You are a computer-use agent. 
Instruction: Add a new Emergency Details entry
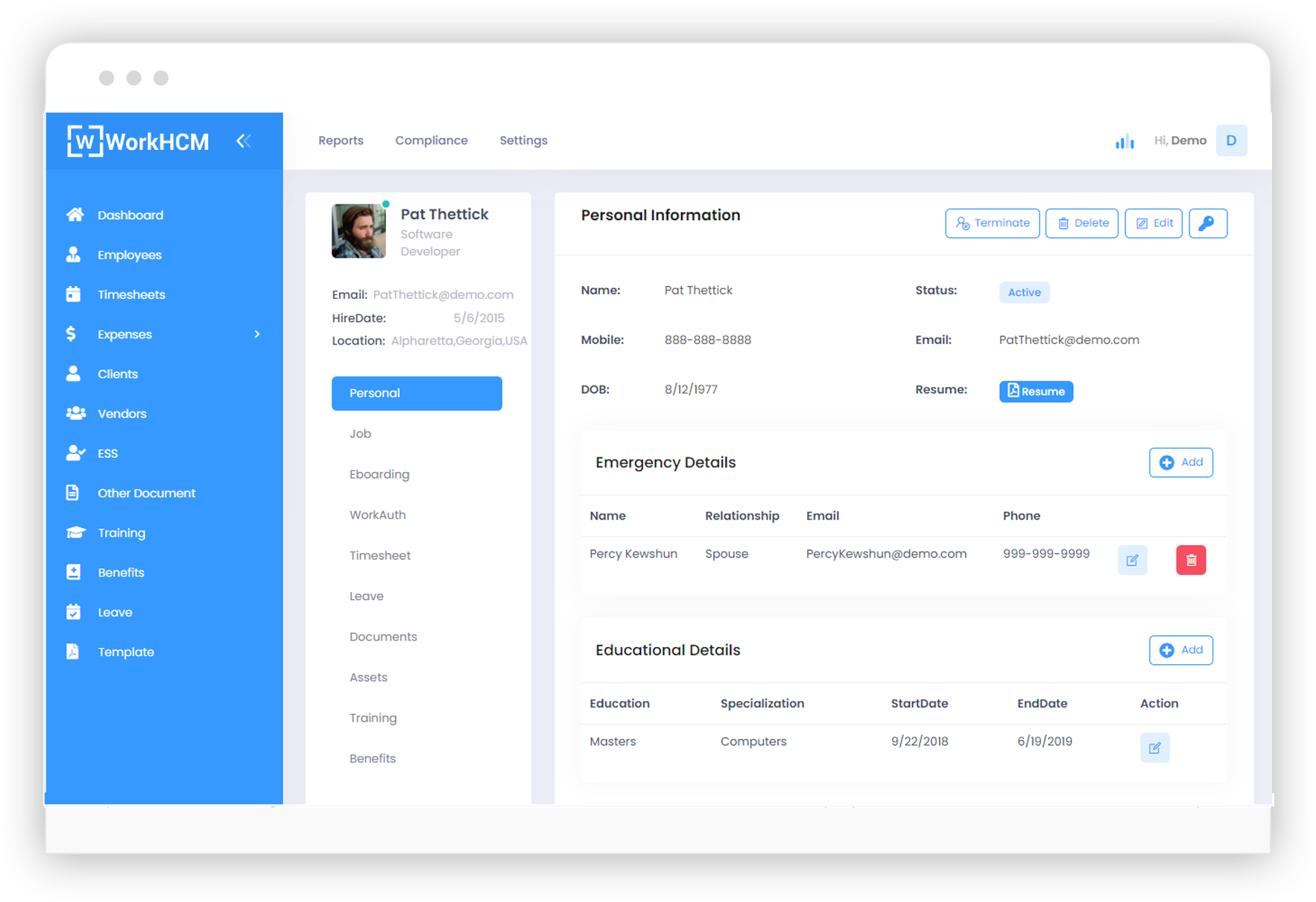click(x=1180, y=462)
